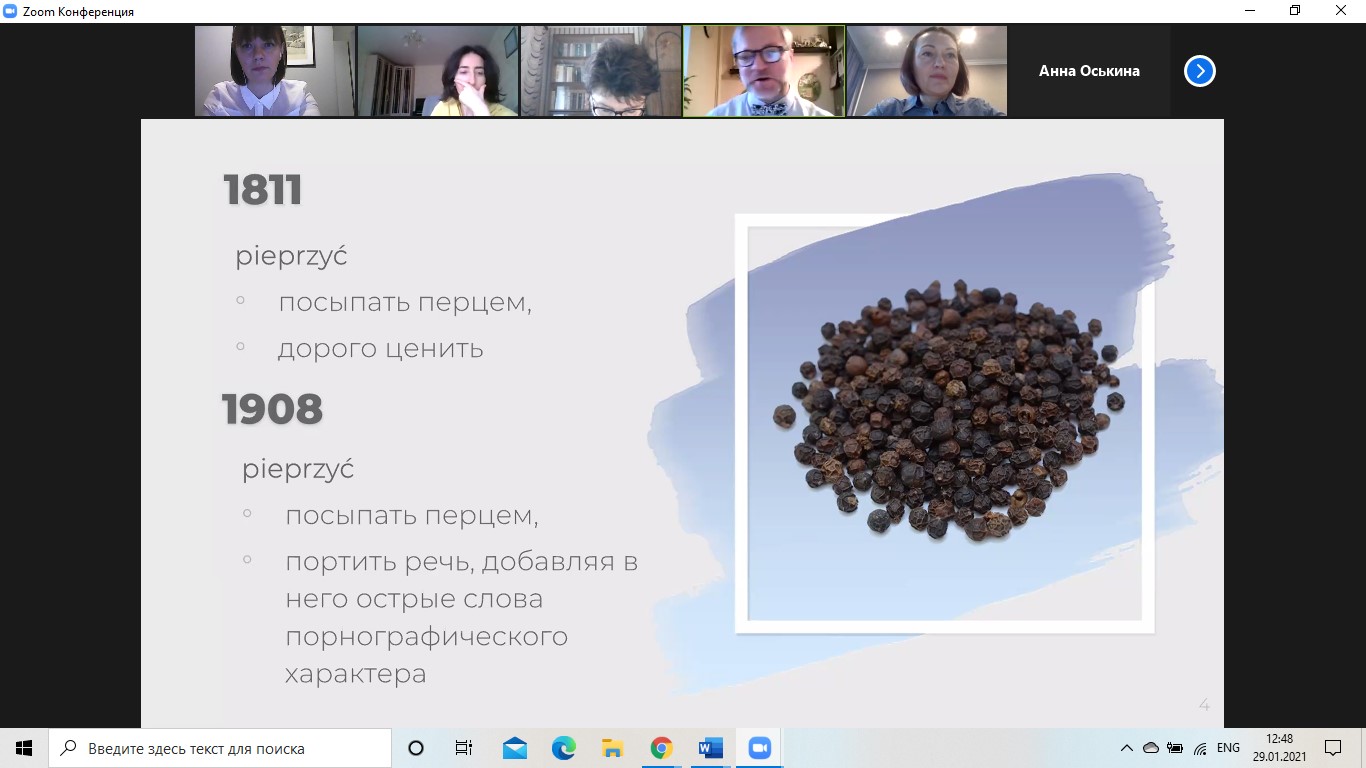The width and height of the screenshot is (1366, 768).
Task: Open Task View on the taskbar
Action: coord(464,748)
